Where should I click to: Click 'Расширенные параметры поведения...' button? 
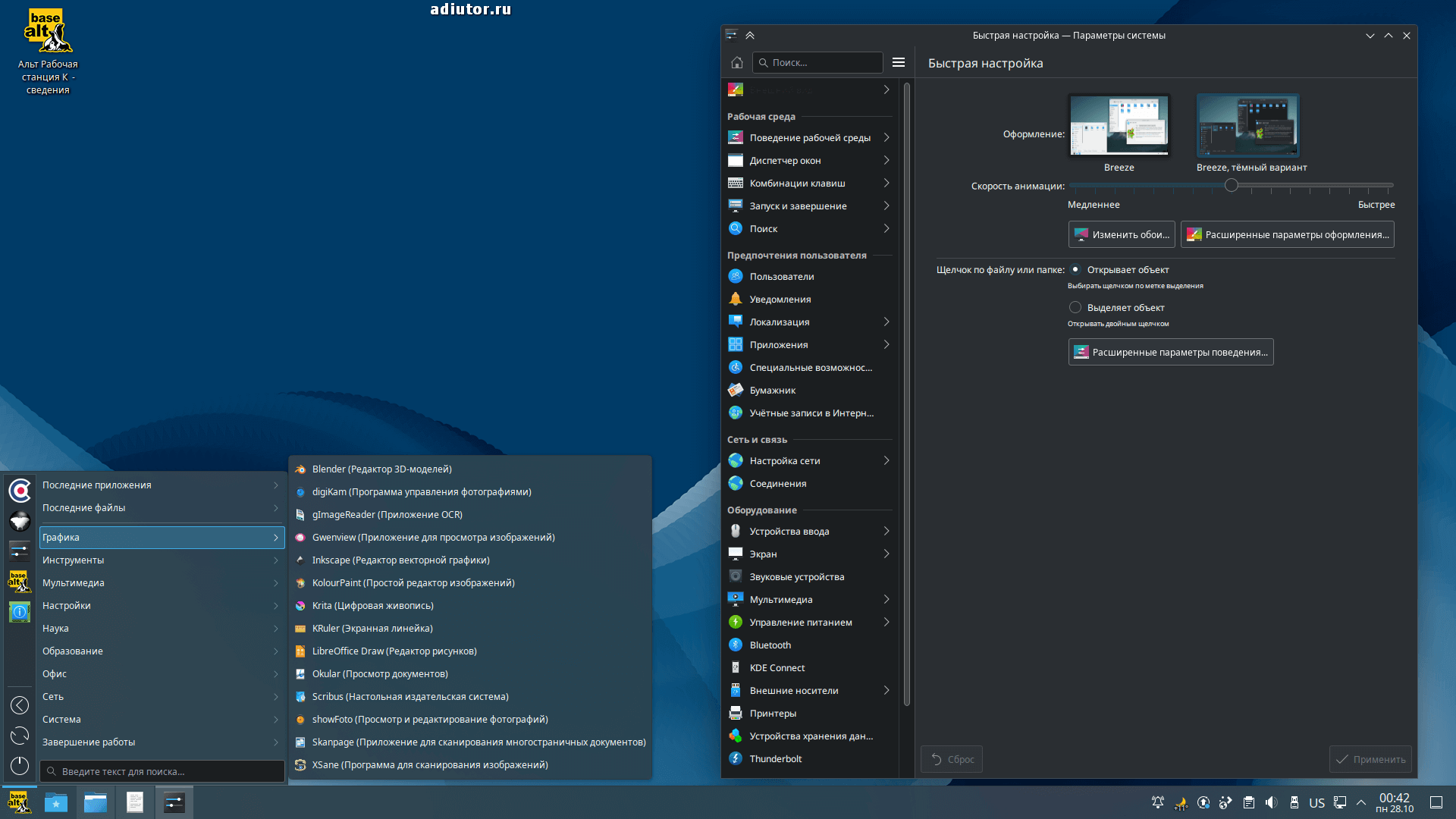click(x=1171, y=352)
